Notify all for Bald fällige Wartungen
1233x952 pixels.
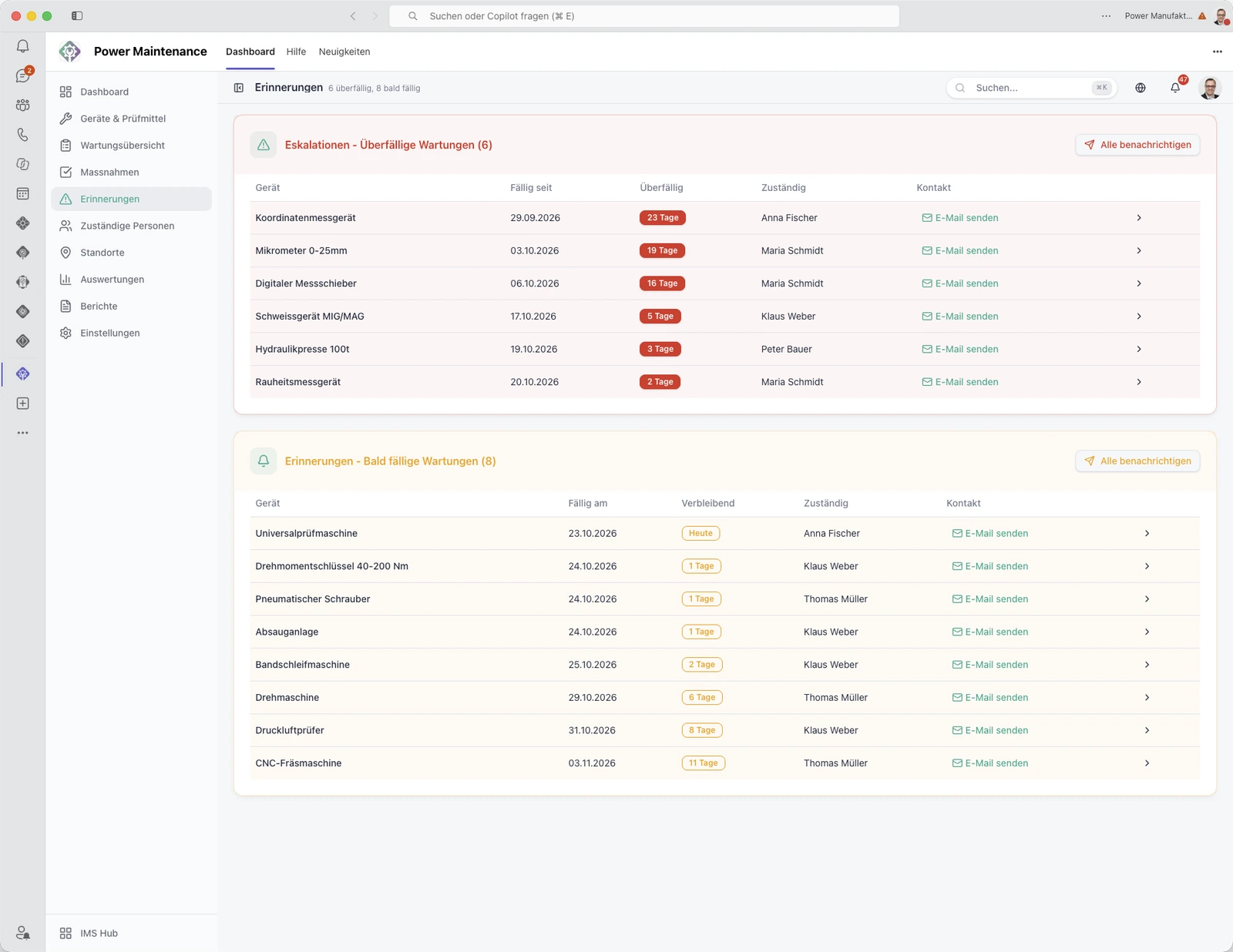[1137, 461]
